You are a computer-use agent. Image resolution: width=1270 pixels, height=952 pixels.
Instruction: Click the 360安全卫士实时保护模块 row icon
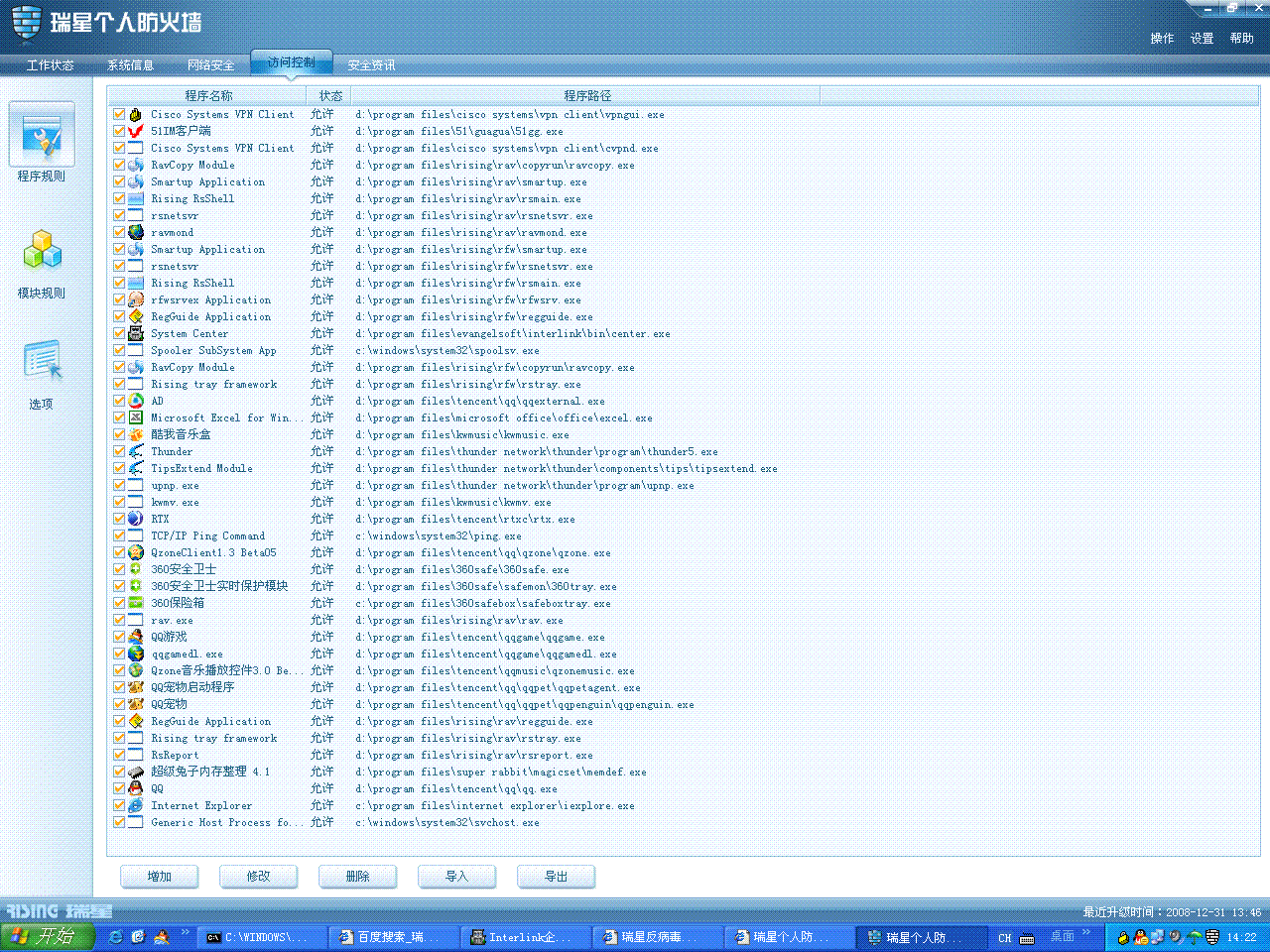[x=136, y=586]
